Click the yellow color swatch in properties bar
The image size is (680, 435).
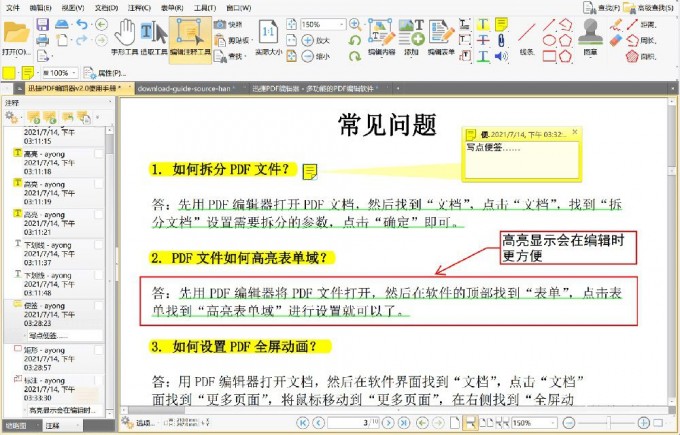tap(7, 73)
